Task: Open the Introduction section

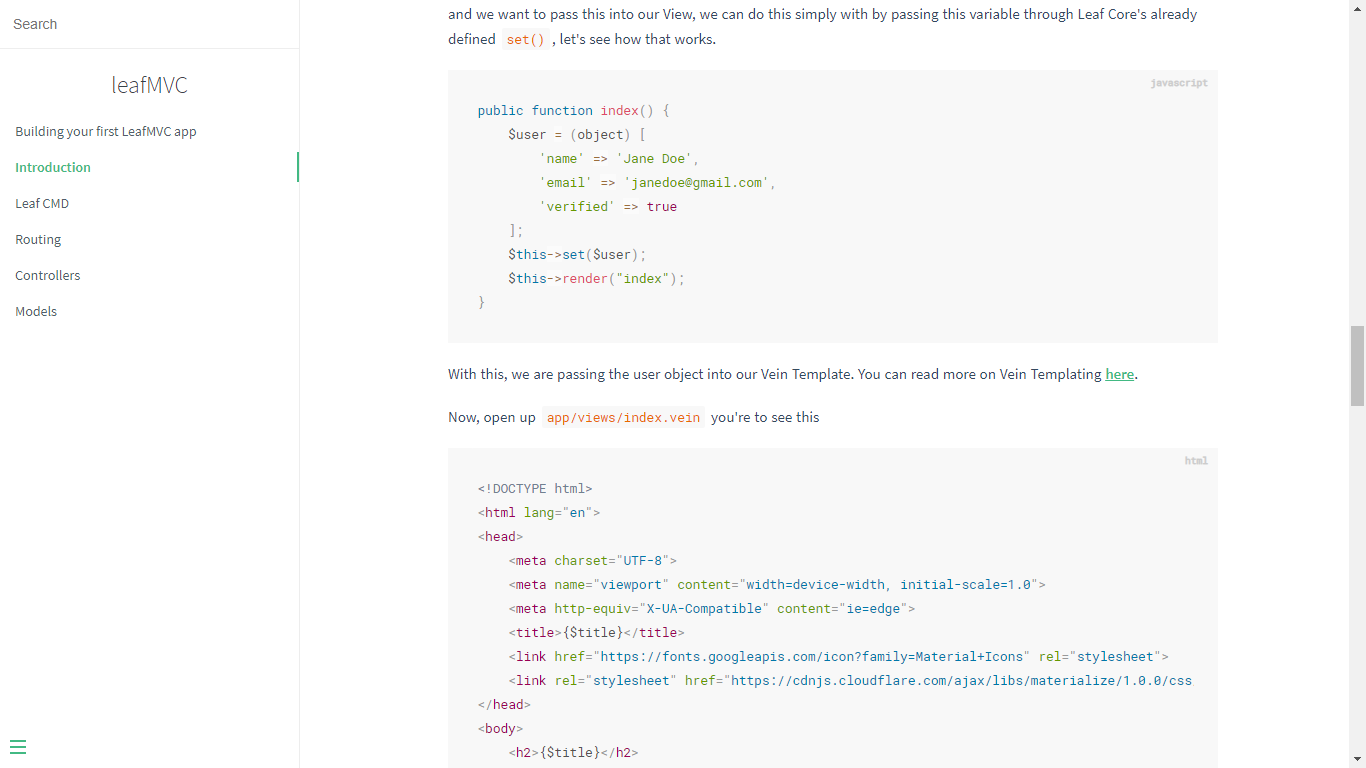Action: point(52,167)
